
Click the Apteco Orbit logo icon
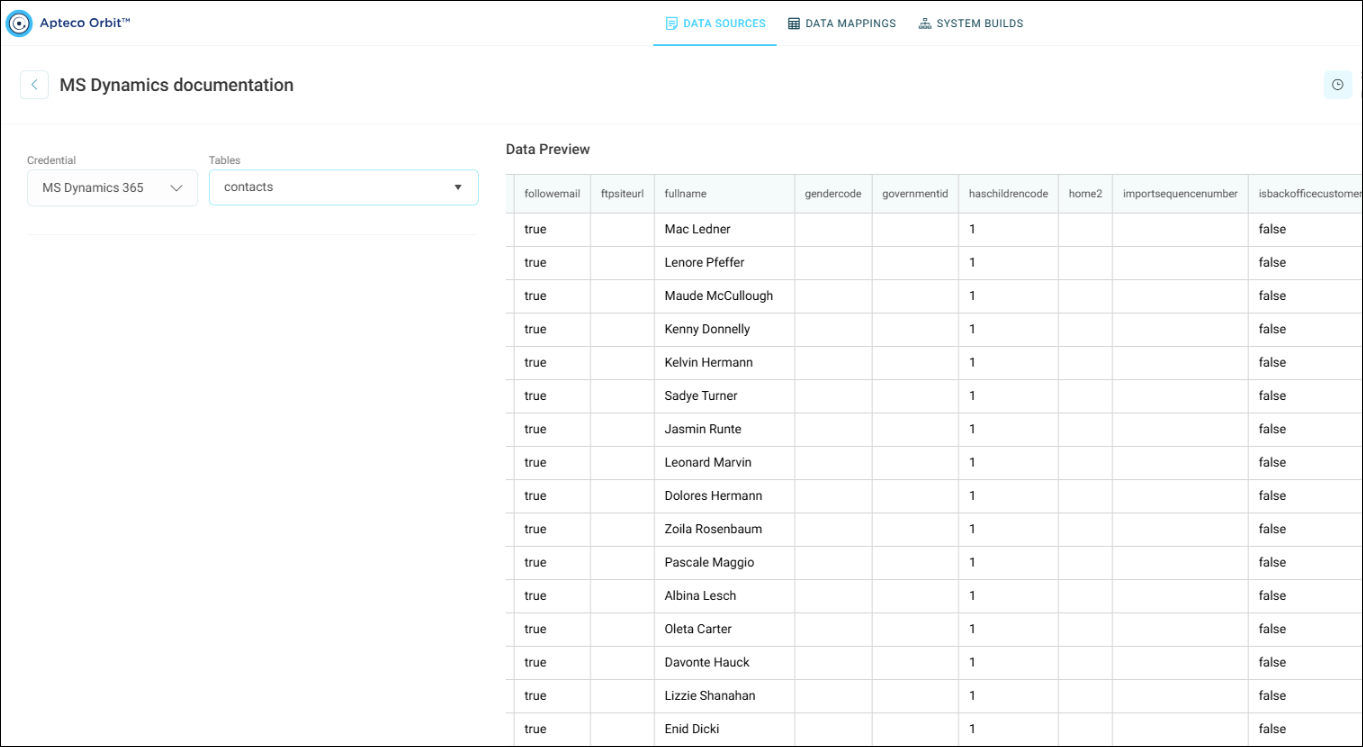click(x=19, y=24)
